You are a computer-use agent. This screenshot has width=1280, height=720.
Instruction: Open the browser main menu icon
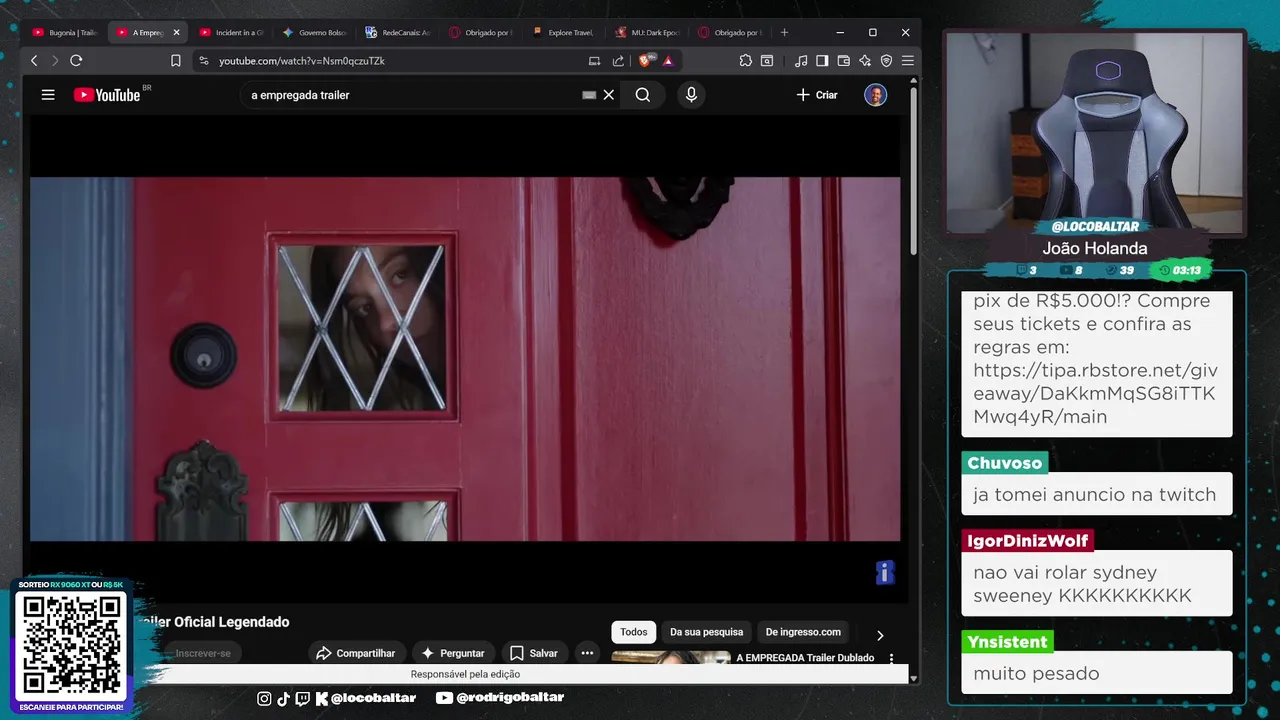[x=908, y=61]
